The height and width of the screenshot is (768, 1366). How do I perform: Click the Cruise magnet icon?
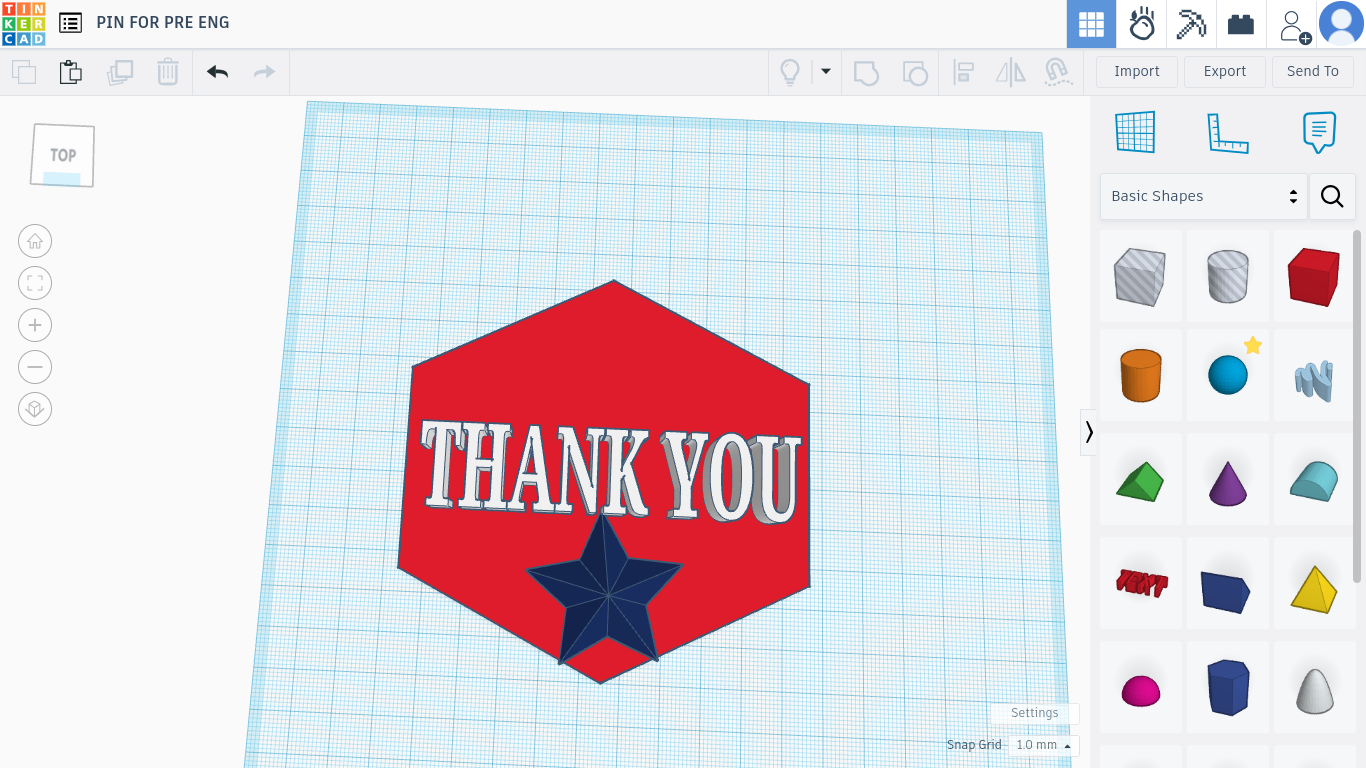click(x=1058, y=72)
